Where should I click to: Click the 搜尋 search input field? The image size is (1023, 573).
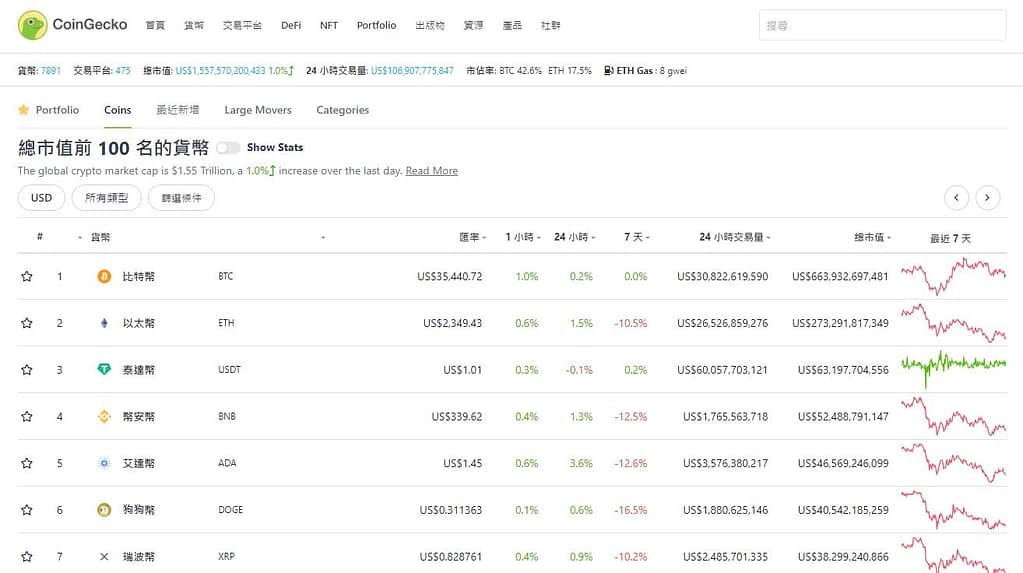click(882, 25)
